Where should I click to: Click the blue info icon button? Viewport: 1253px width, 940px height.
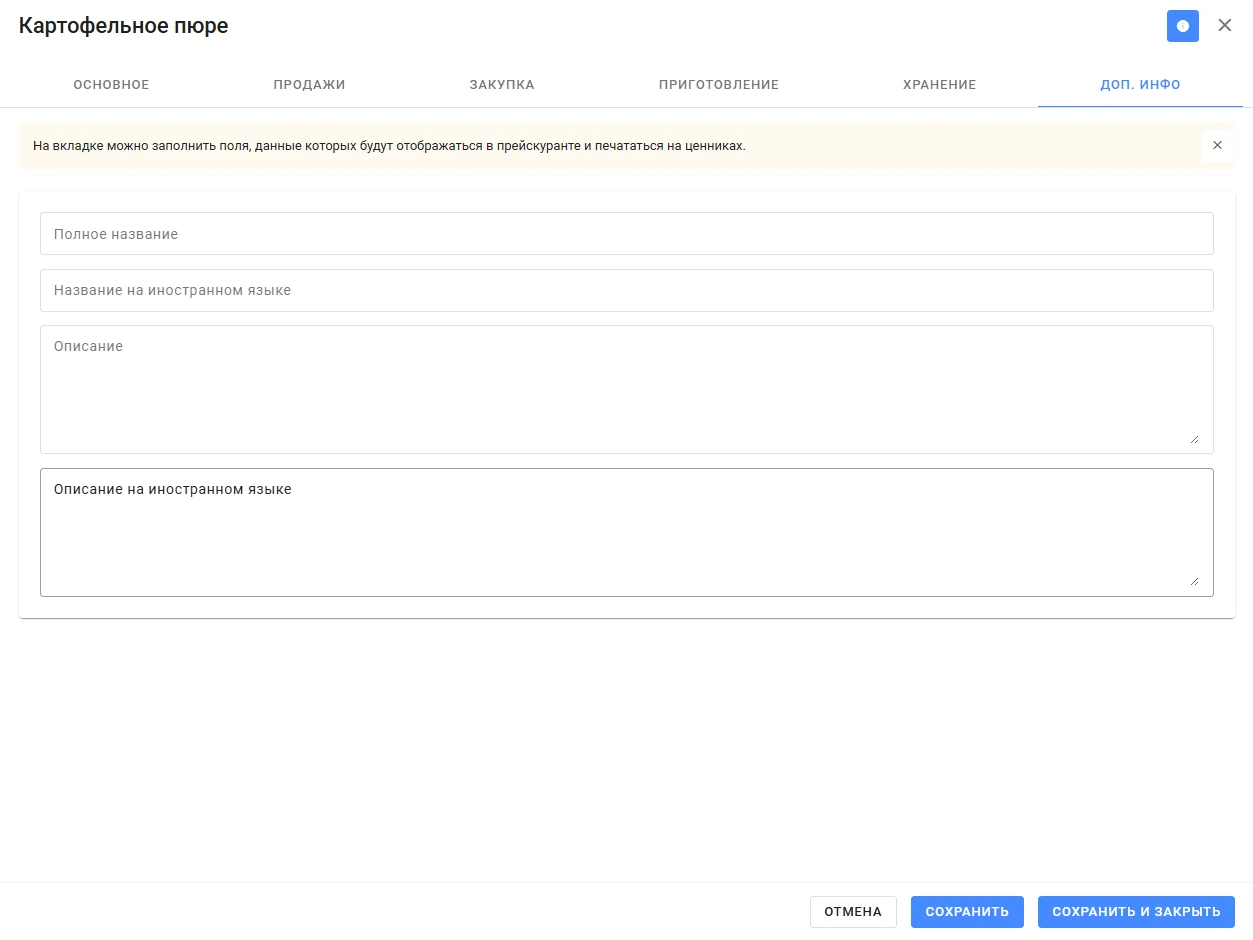click(1183, 26)
